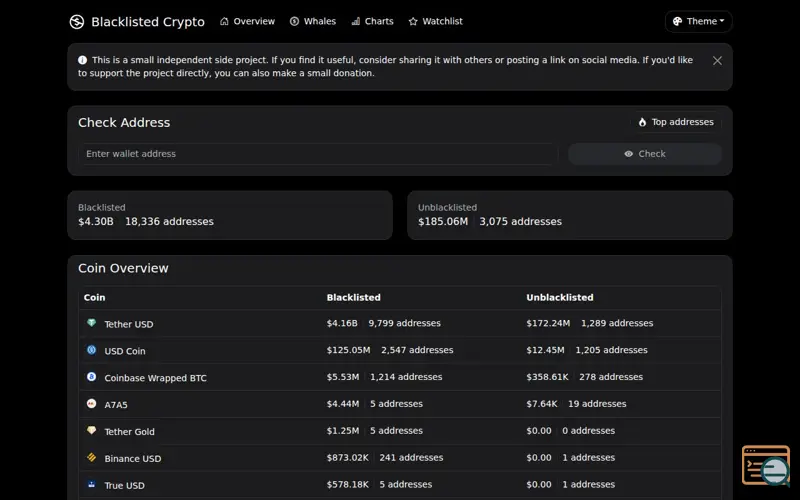800x500 pixels.
Task: Click the Blacklisted $4.30B summary card
Action: pos(230,215)
